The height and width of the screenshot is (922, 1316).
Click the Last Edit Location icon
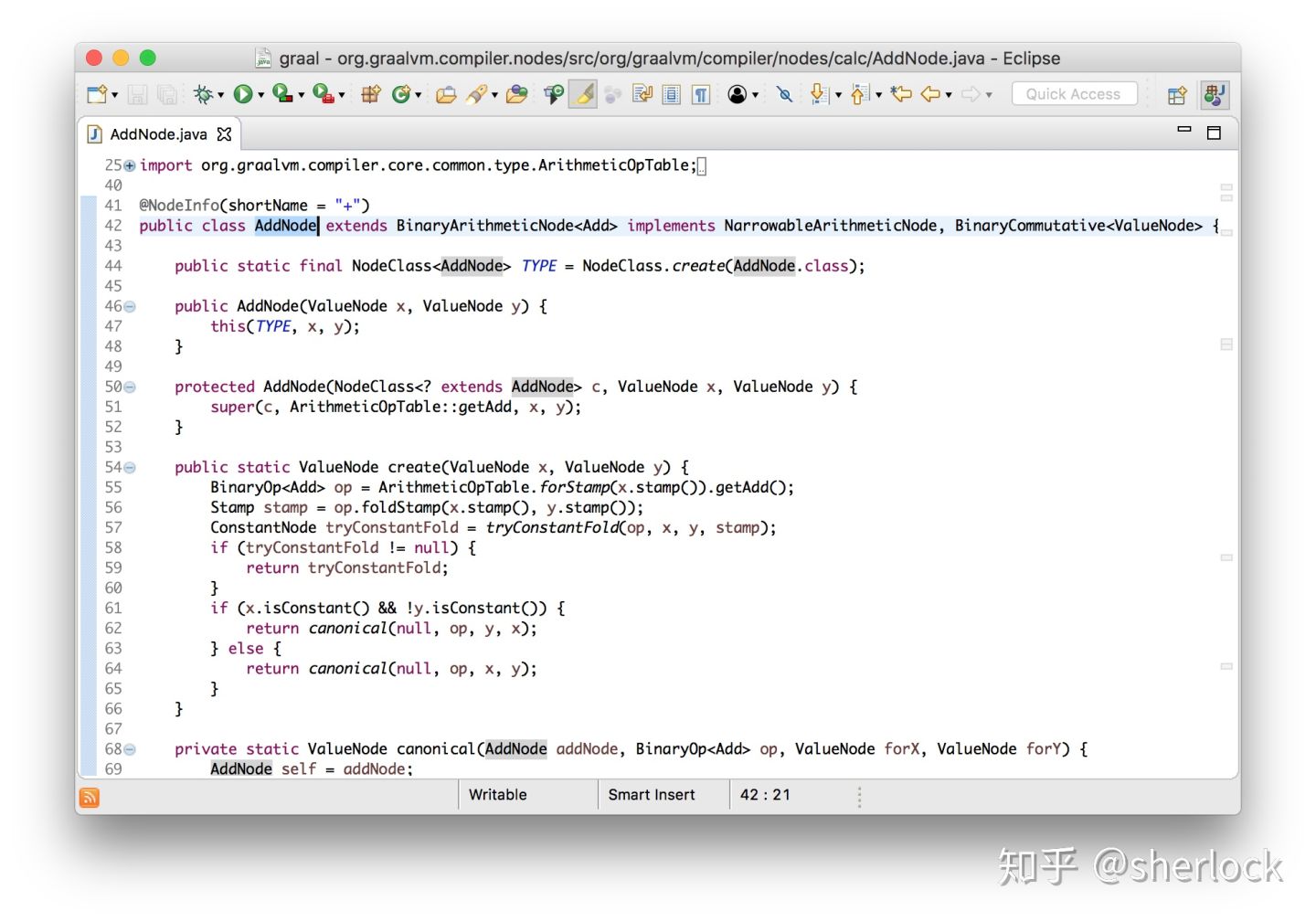[901, 94]
